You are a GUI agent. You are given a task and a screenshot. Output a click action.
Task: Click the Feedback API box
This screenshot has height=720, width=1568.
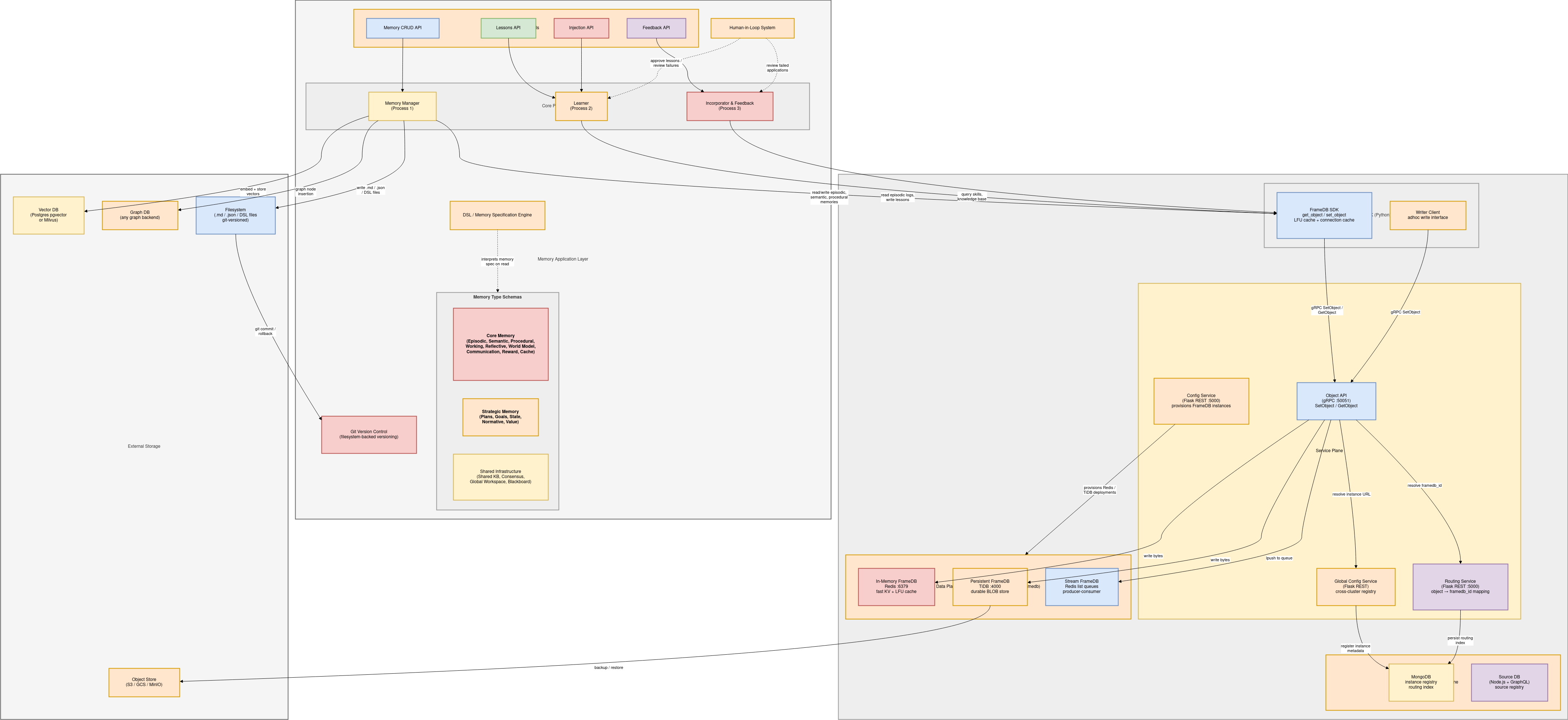pyautogui.click(x=656, y=28)
